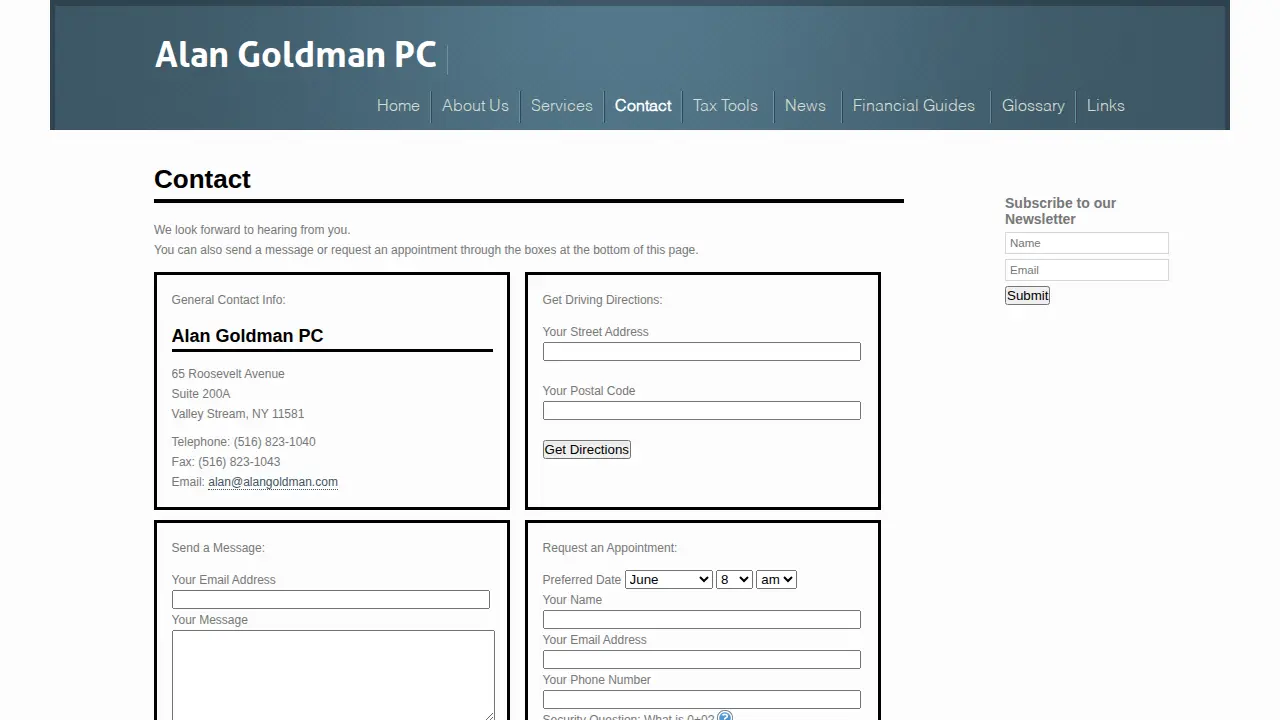Click the appointment Your Name field
This screenshot has width=1280, height=720.
[x=702, y=620]
